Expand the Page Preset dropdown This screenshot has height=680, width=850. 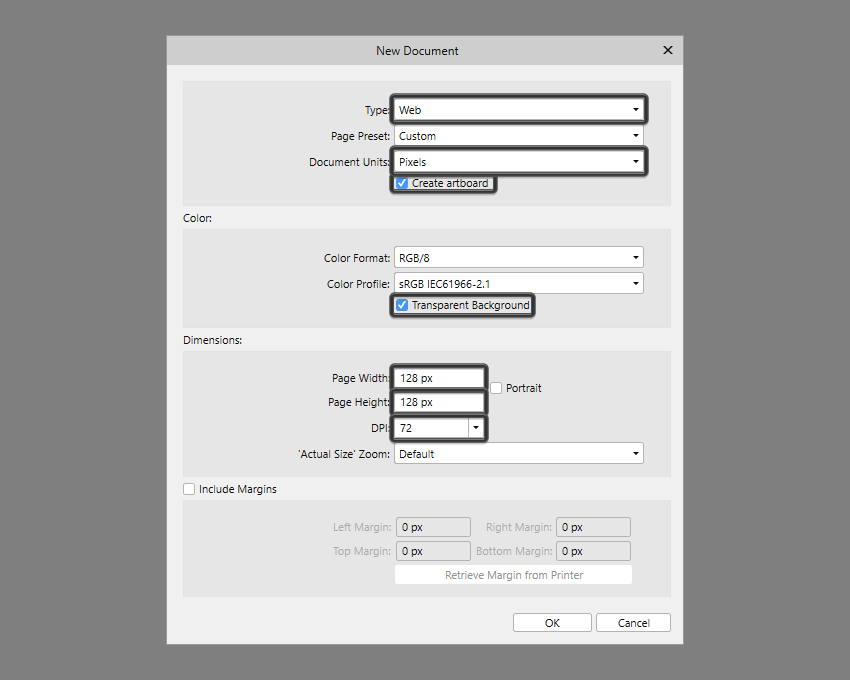518,136
